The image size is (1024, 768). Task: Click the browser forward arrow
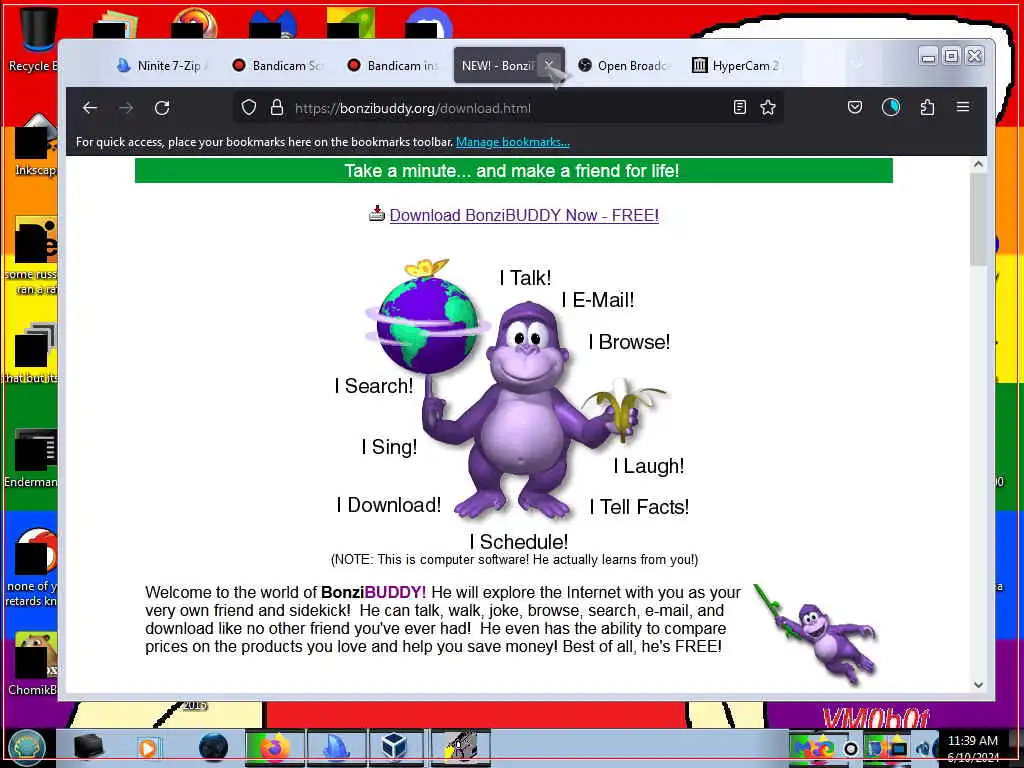(x=126, y=108)
